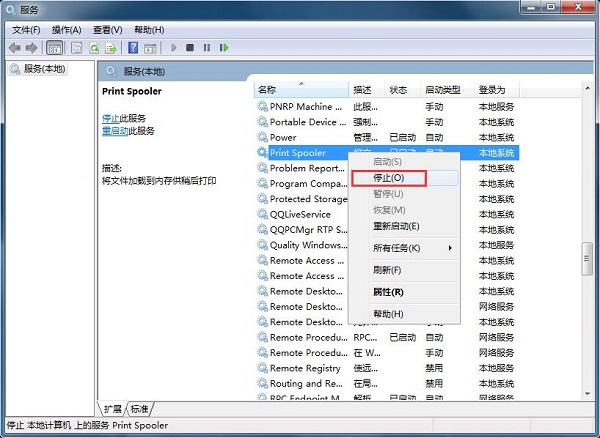The width and height of the screenshot is (600, 438).
Task: Open the 文件(F) menu
Action: (26, 30)
